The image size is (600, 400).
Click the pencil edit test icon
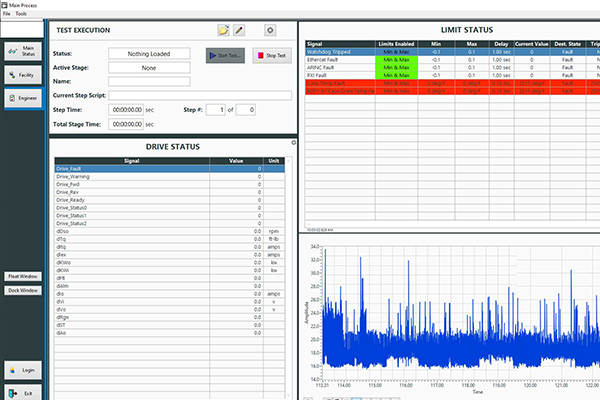coord(239,30)
